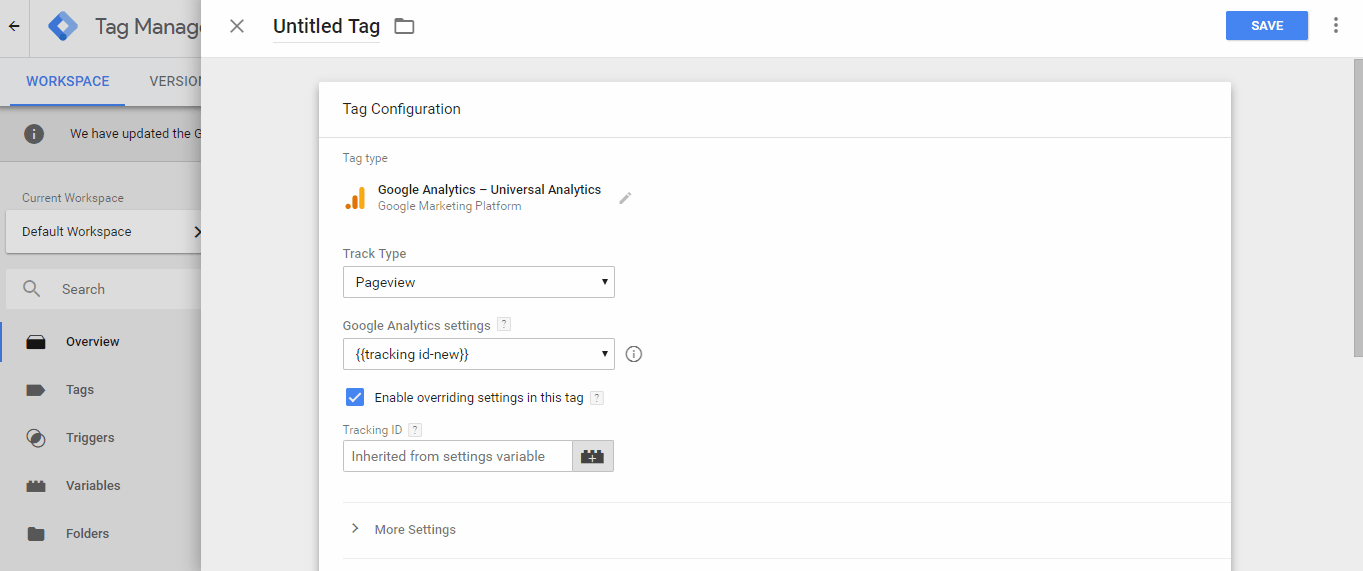Click the help icon beside Google Analytics settings label
Image resolution: width=1363 pixels, height=571 pixels.
pos(504,325)
